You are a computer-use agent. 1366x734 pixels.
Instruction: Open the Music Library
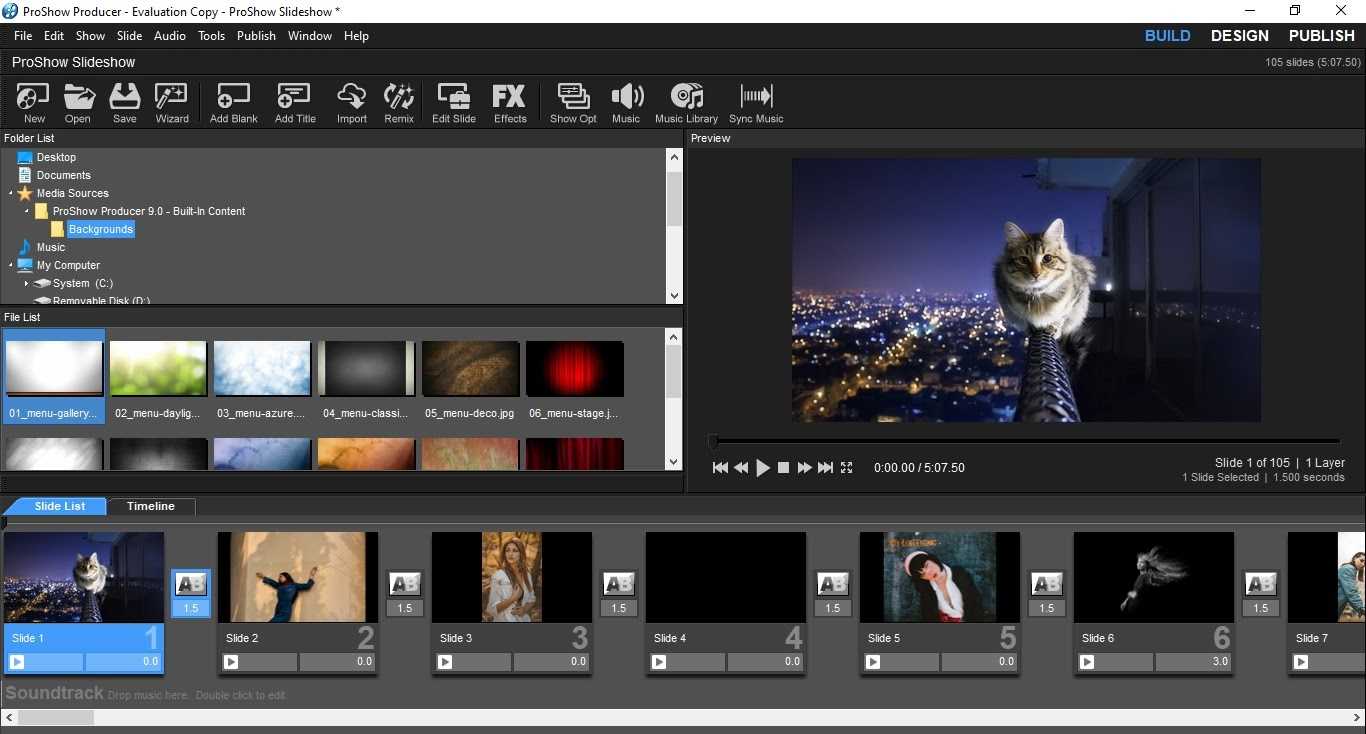(686, 102)
